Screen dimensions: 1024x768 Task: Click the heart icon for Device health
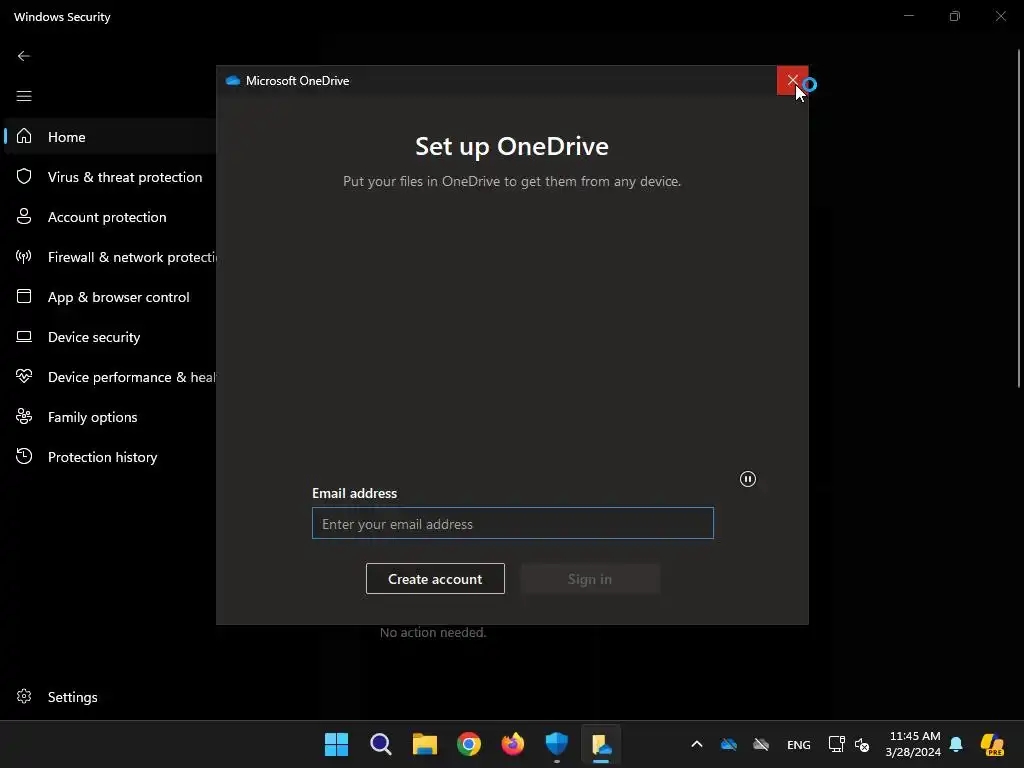[x=24, y=376]
